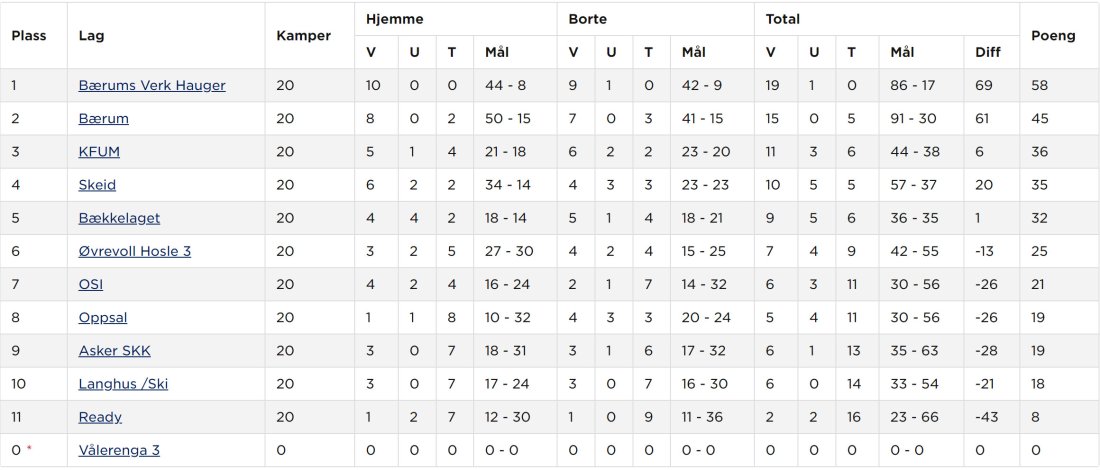
Task: Open the Langhus /Ski team link
Action: coord(123,384)
